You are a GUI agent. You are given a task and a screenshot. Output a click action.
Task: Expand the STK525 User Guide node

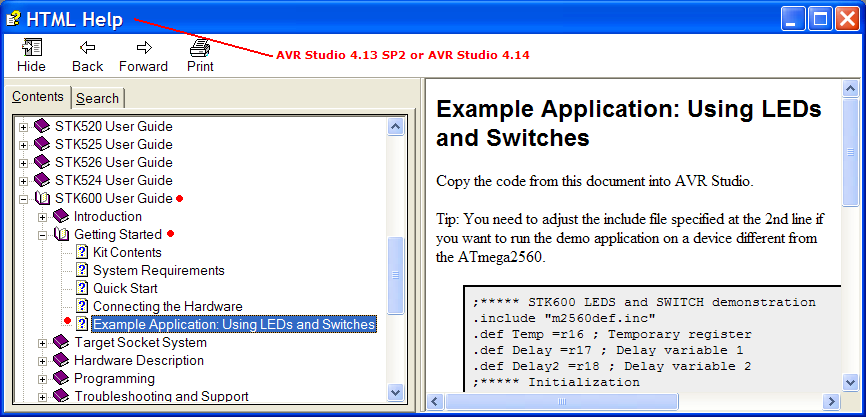click(x=24, y=145)
